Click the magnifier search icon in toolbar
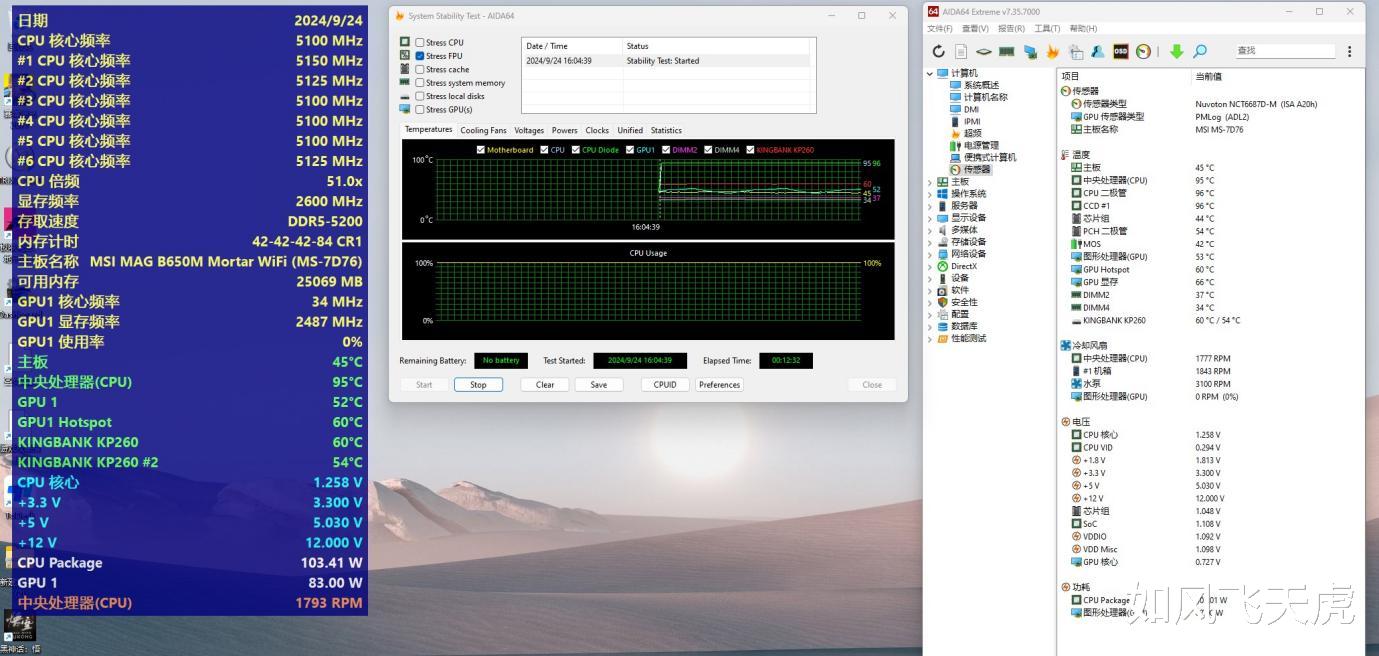The width and height of the screenshot is (1379, 656). tap(1200, 51)
